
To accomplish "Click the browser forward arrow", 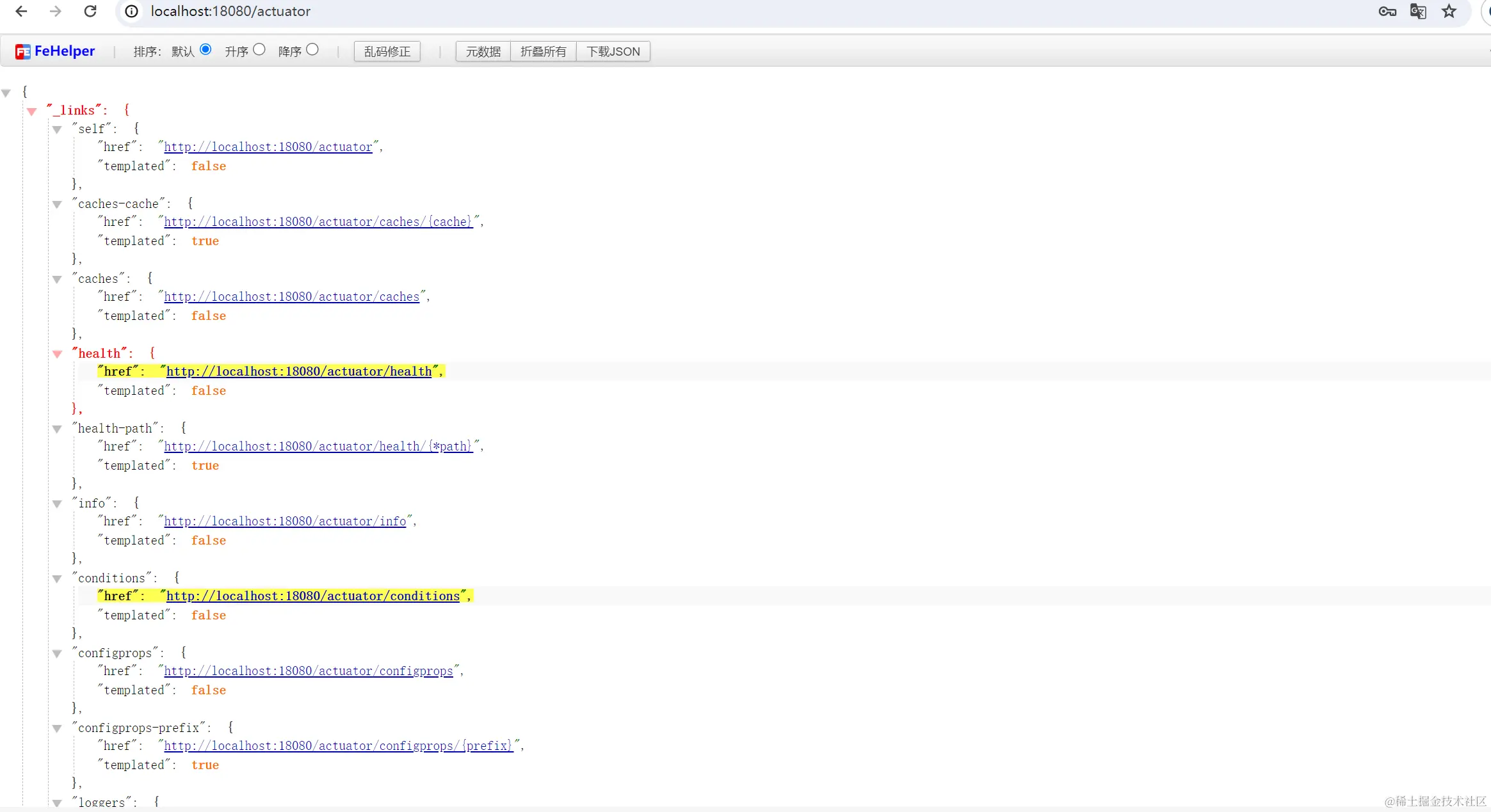I will [56, 12].
